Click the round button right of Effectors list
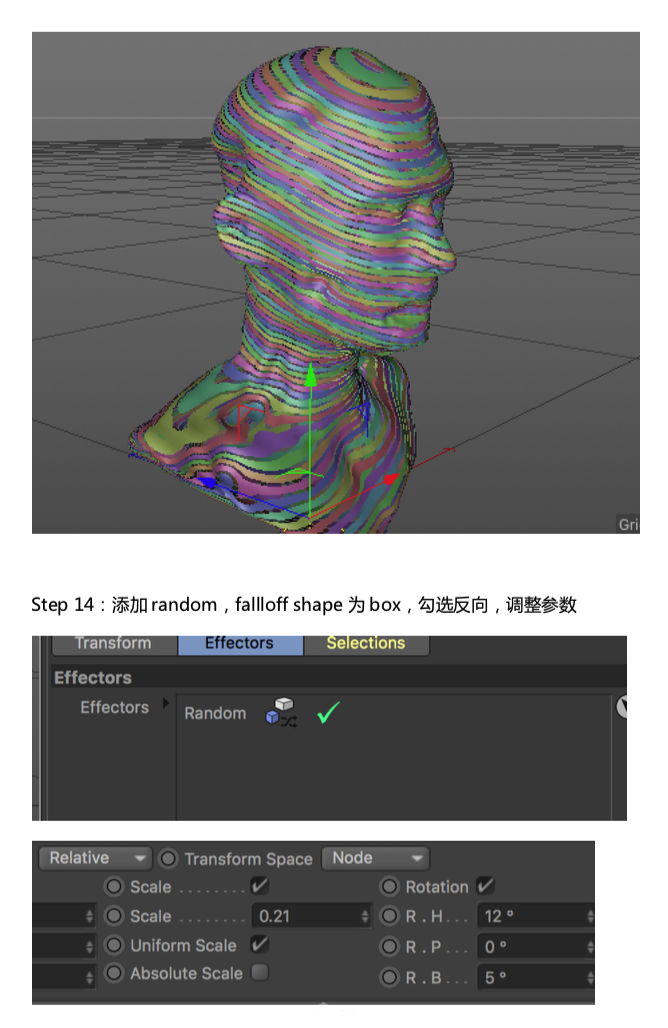 [x=621, y=707]
